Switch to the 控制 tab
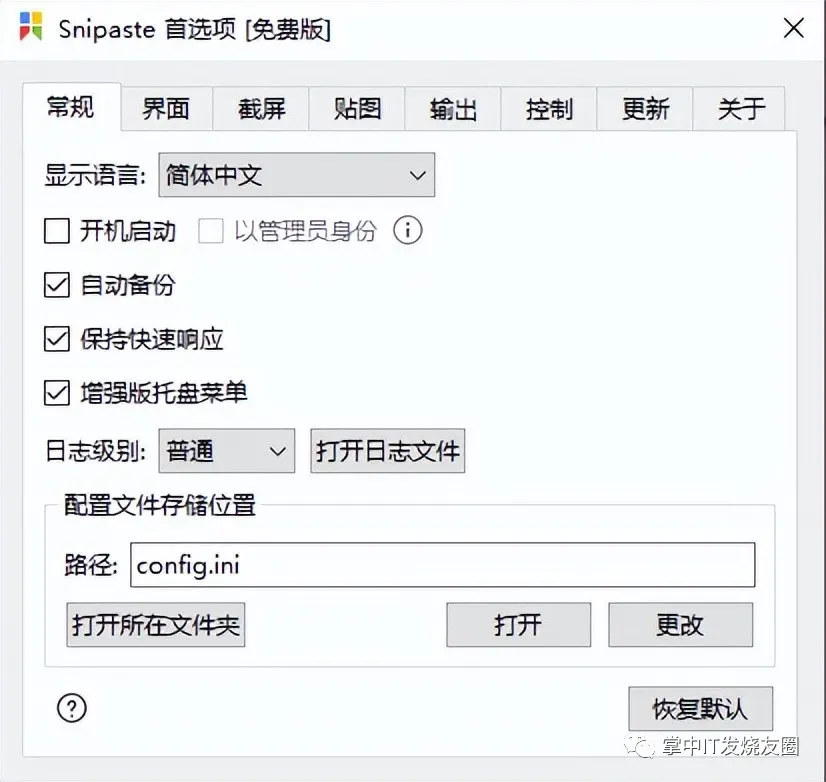The image size is (826, 782). click(x=549, y=109)
